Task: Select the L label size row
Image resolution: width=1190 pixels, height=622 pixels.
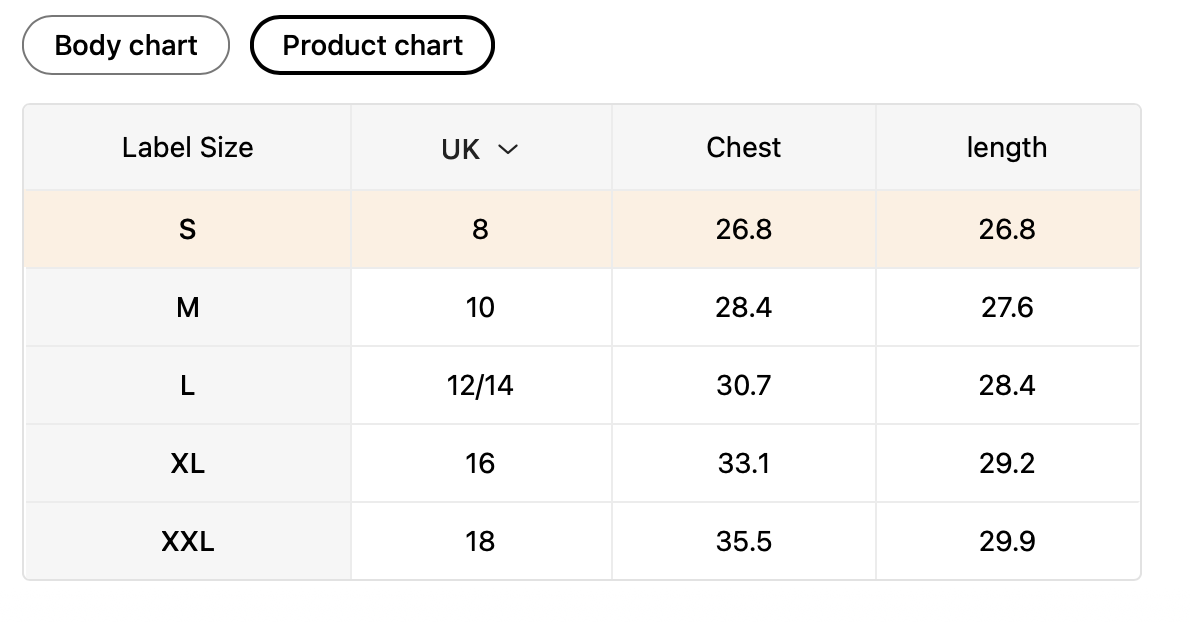Action: coord(187,386)
